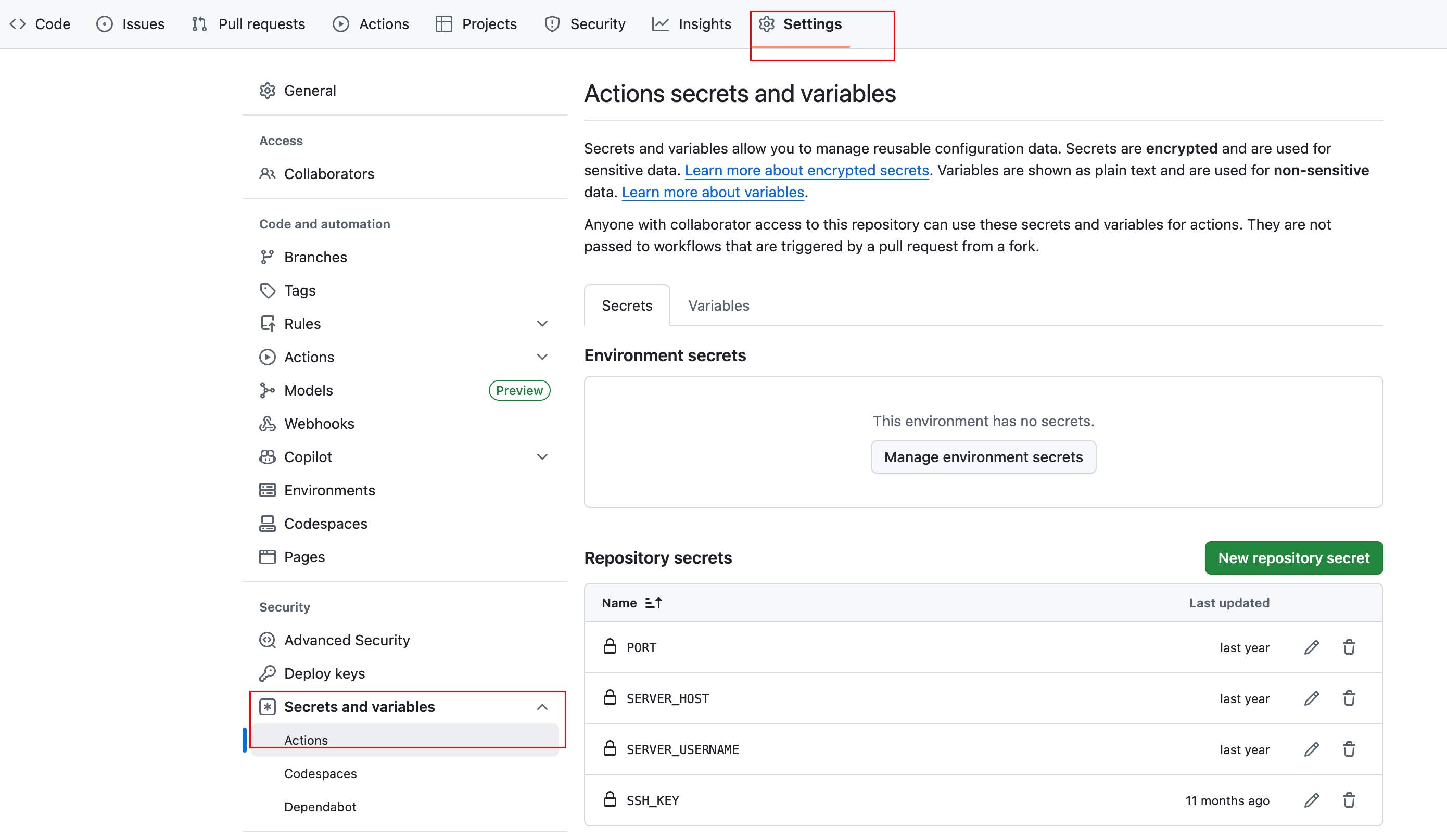Click the Branches icon in sidebar

[x=267, y=257]
